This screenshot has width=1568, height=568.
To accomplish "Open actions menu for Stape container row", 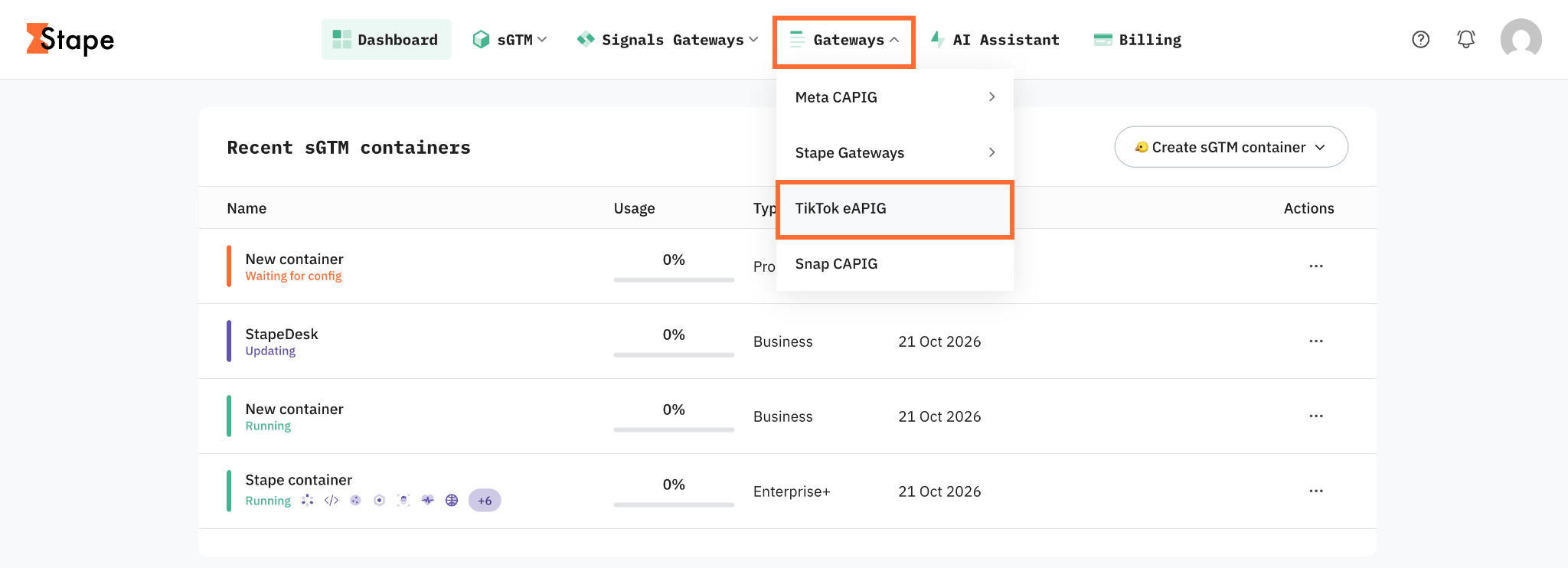I will coord(1316,491).
